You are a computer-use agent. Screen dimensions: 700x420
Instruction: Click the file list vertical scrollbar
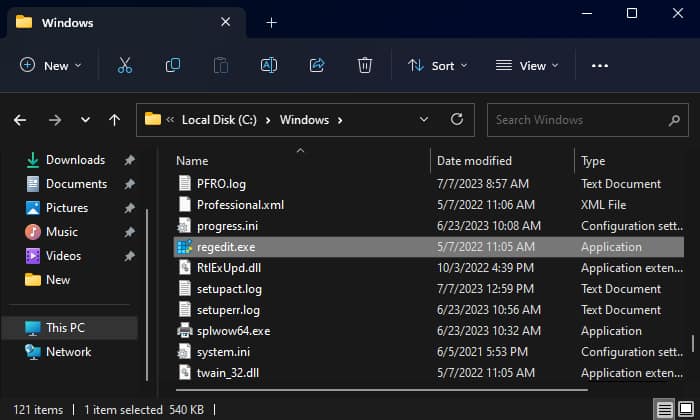pyautogui.click(x=692, y=344)
